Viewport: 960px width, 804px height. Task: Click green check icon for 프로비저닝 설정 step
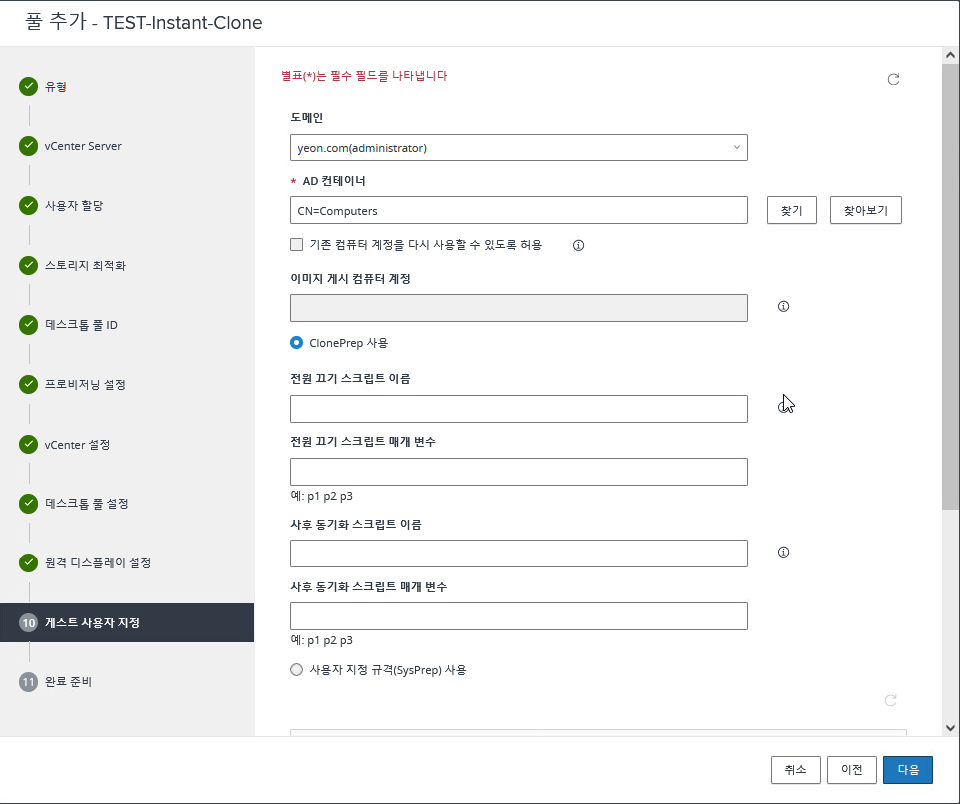[x=28, y=384]
